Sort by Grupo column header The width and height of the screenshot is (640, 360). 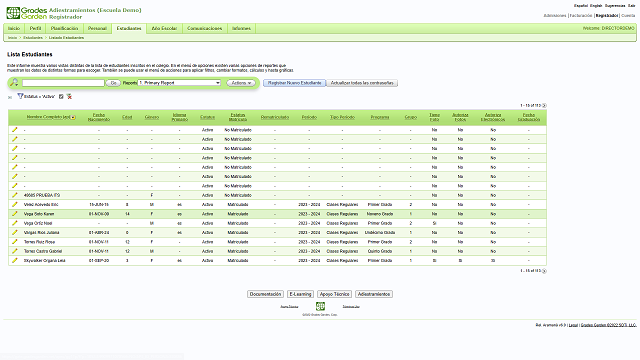tap(411, 117)
